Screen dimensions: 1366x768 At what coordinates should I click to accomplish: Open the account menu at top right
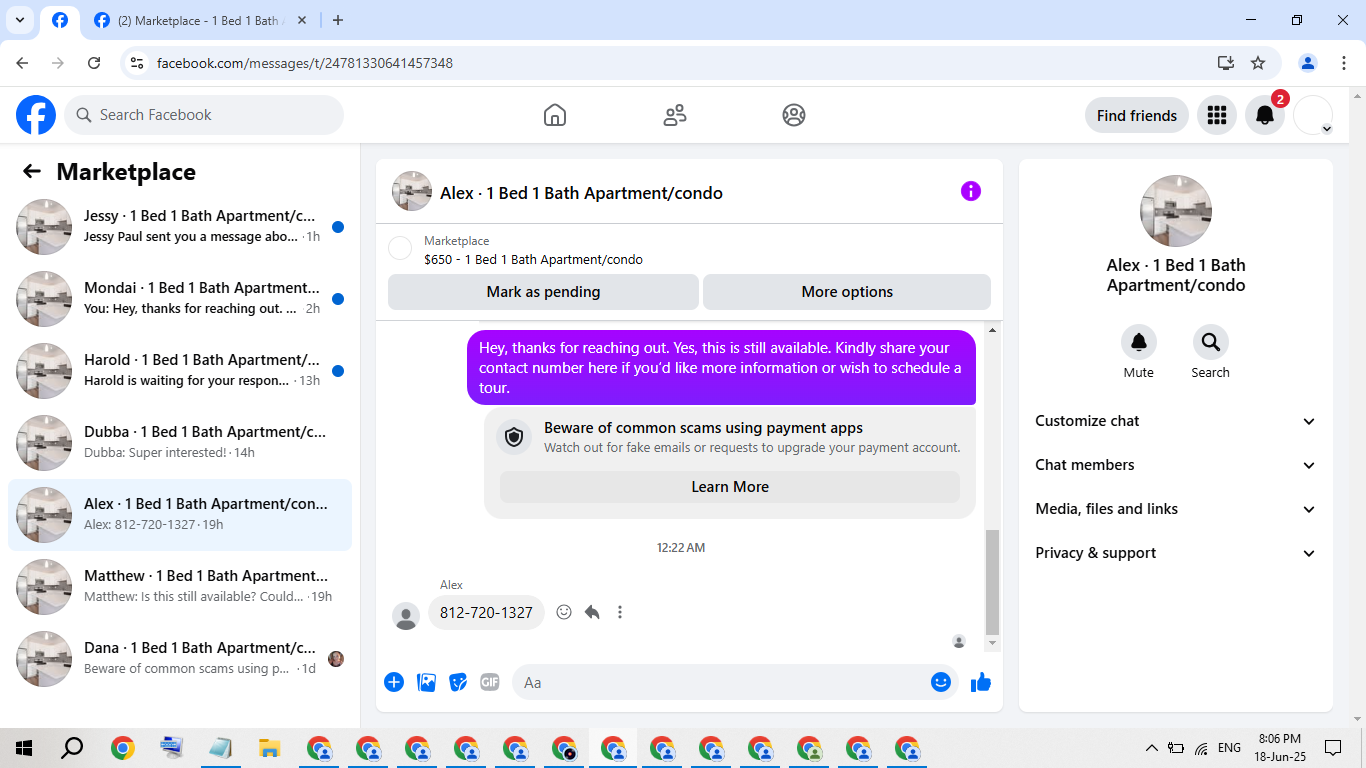point(1313,115)
